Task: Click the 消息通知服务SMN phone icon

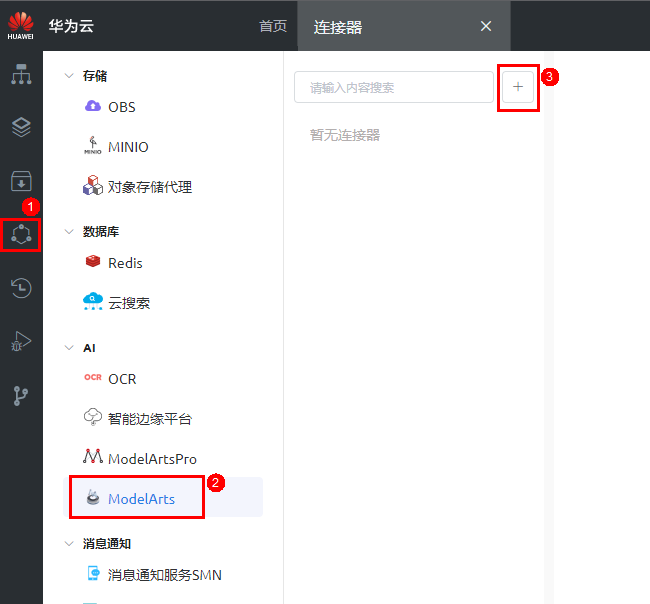Action: pos(94,573)
